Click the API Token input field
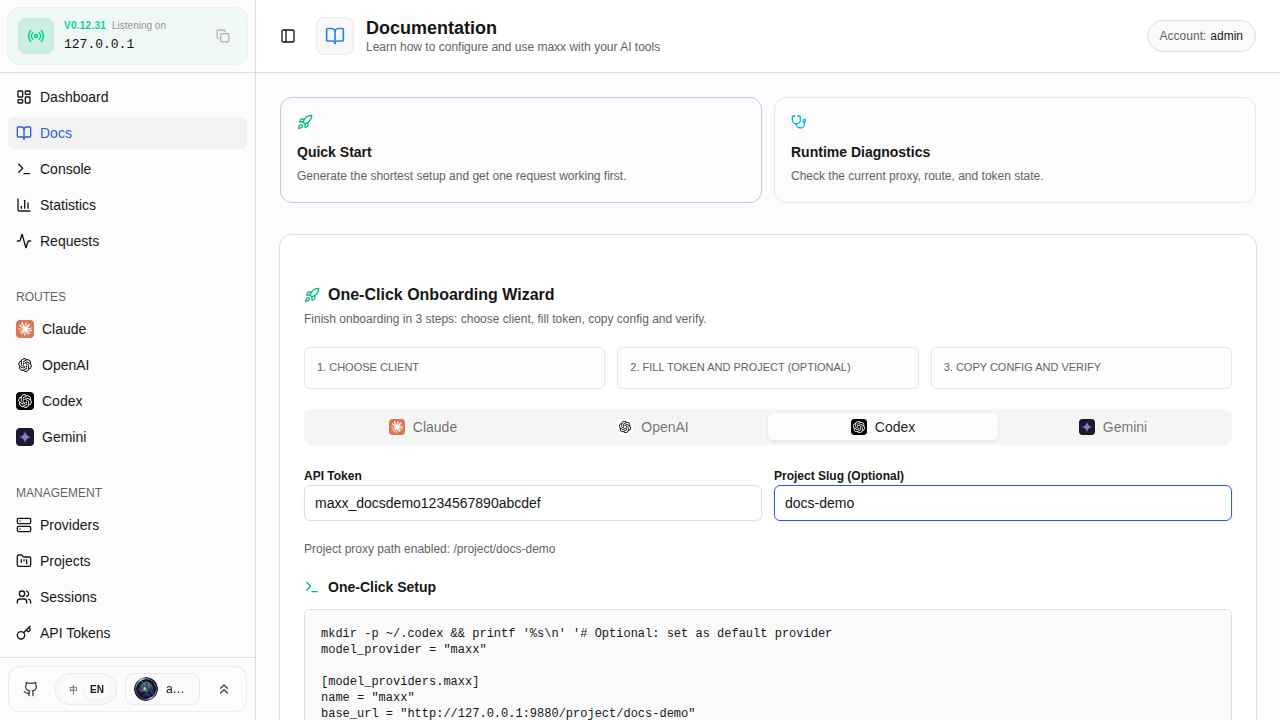Viewport: 1280px width, 720px height. pyautogui.click(x=532, y=503)
